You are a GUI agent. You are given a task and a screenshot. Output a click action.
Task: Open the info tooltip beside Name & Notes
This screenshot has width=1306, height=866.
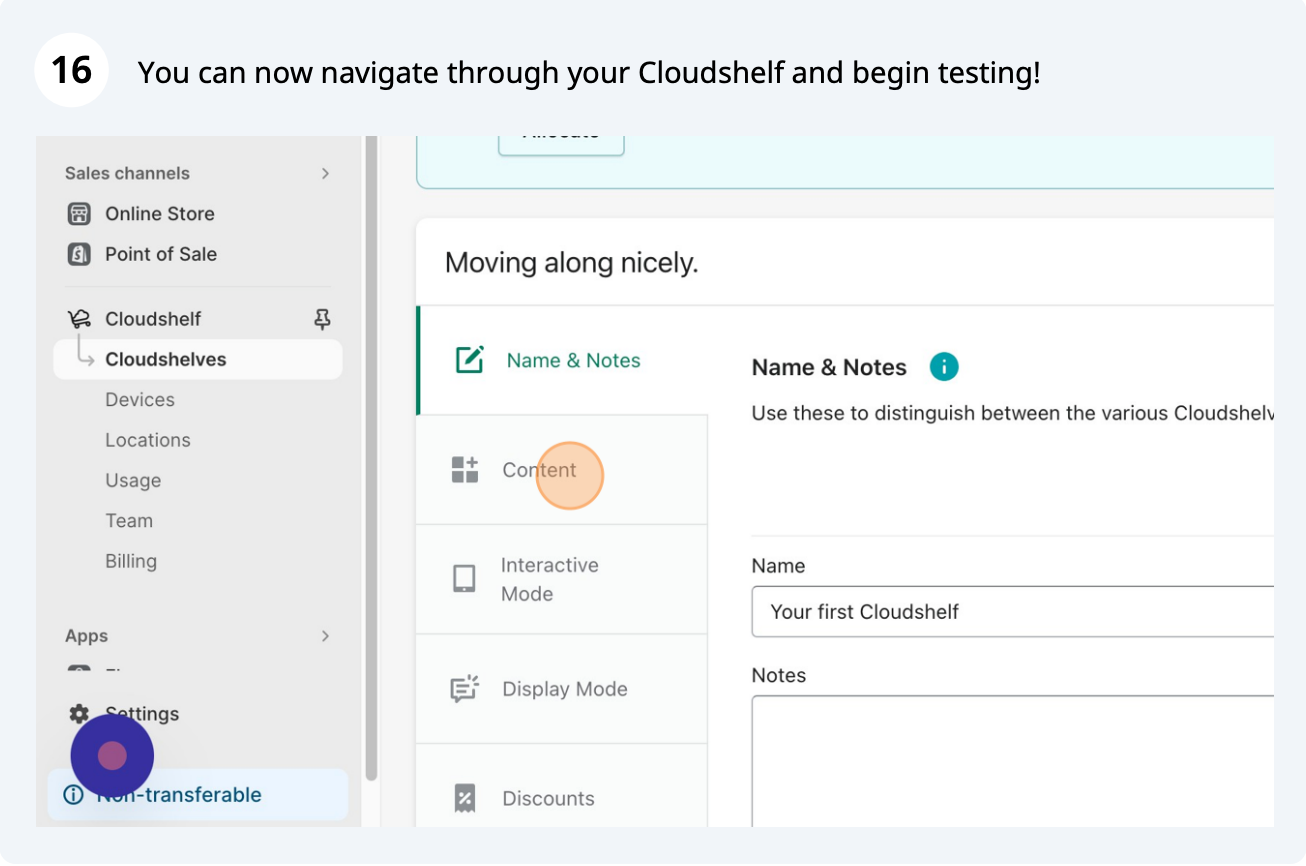click(x=944, y=367)
